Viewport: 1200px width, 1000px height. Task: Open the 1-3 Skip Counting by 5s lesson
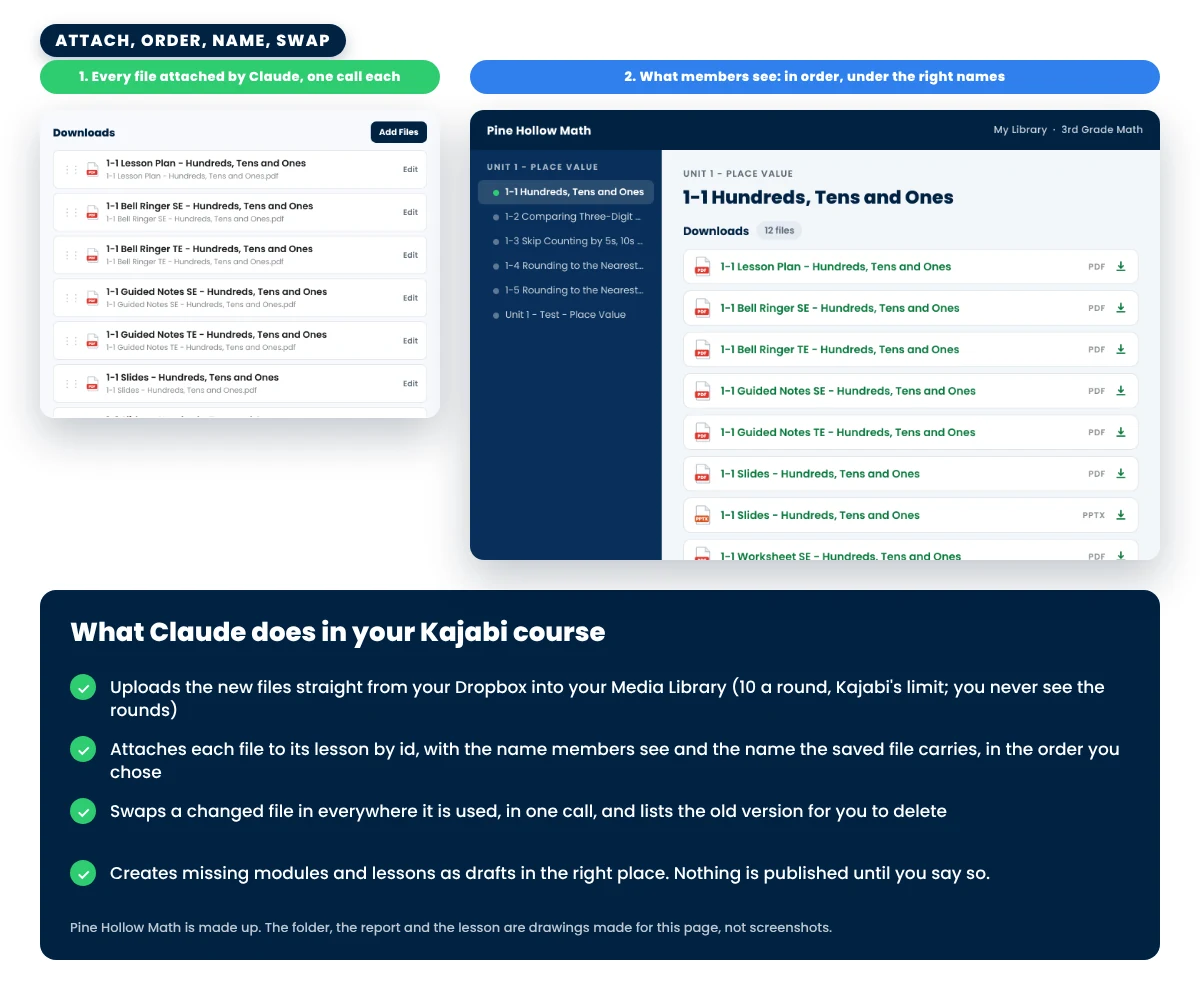click(566, 241)
